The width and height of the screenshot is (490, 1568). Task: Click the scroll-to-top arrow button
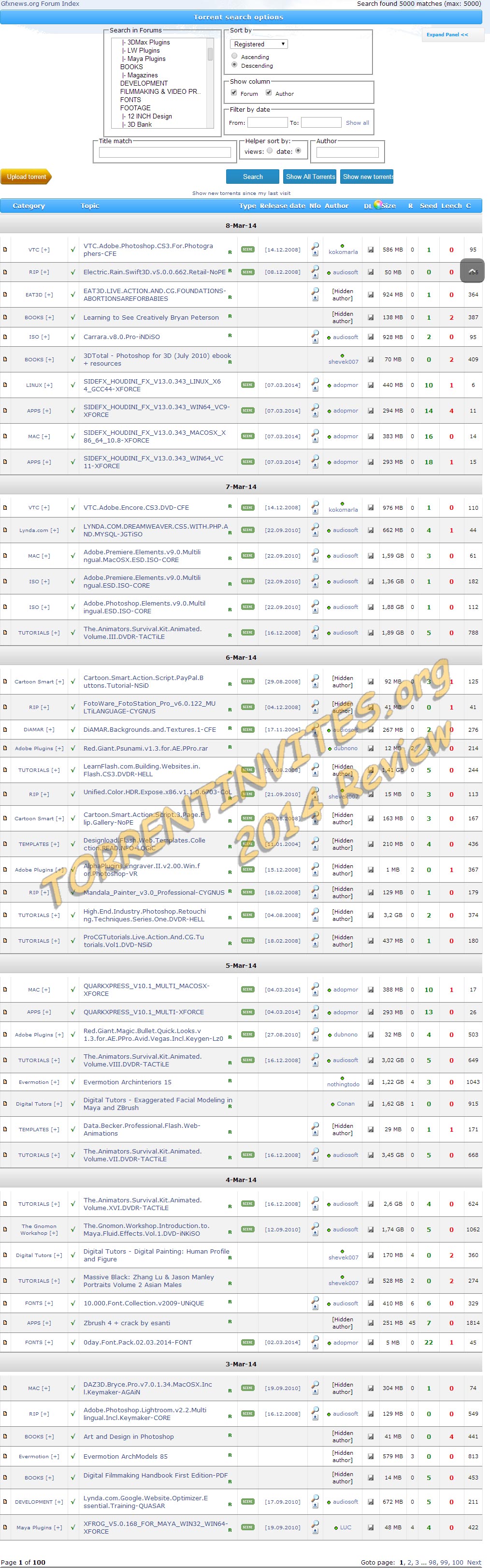click(472, 271)
